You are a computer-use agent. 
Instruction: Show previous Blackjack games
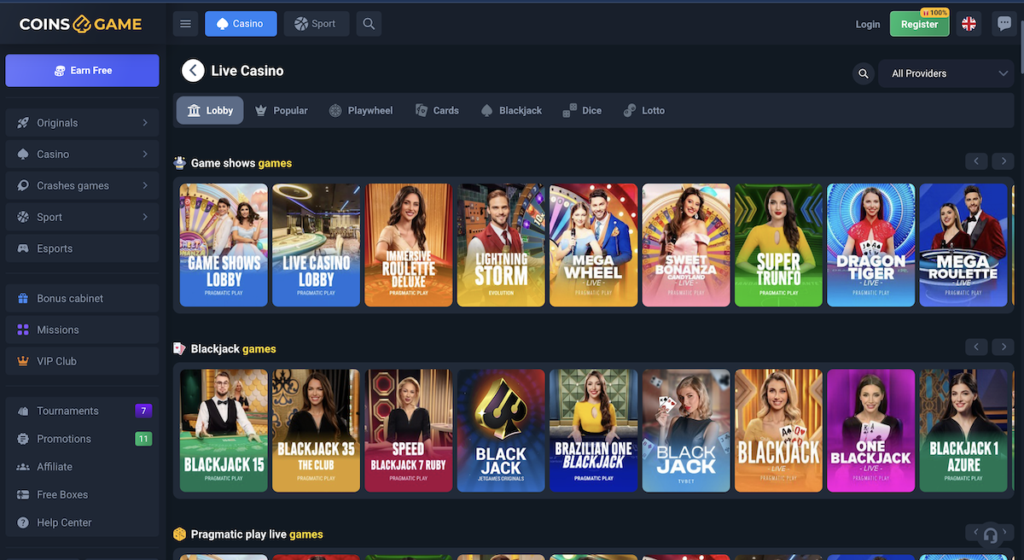tap(976, 347)
